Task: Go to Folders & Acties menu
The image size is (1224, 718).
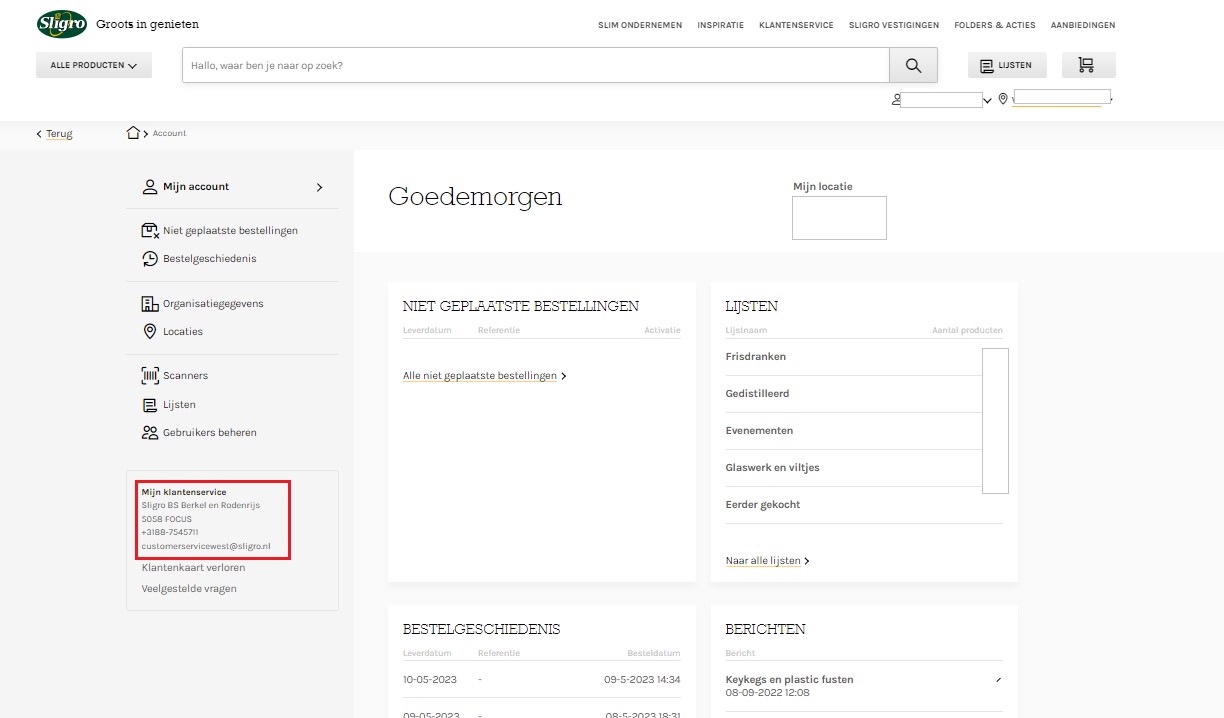Action: (x=994, y=25)
